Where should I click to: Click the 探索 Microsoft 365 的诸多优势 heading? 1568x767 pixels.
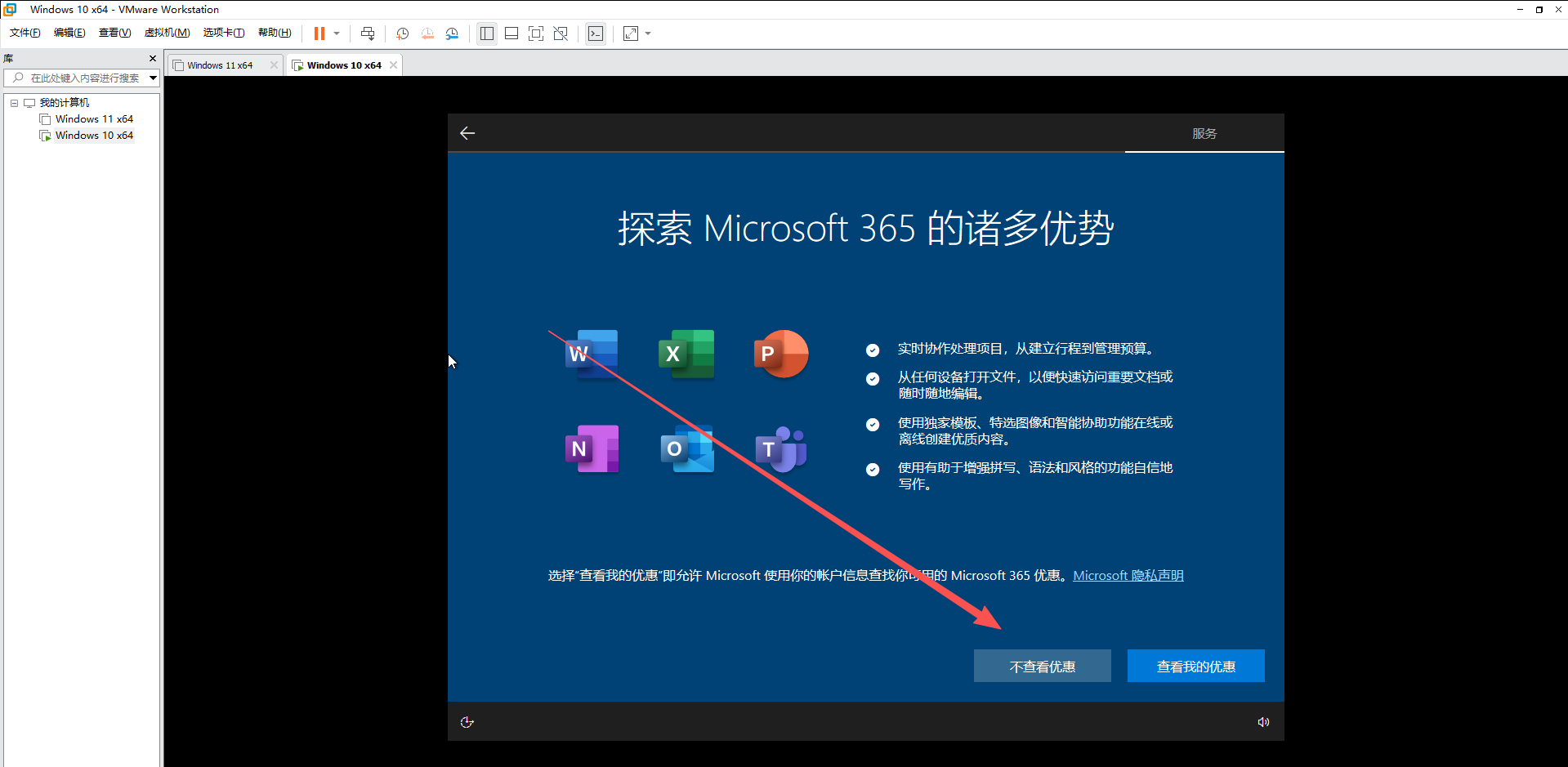point(866,228)
